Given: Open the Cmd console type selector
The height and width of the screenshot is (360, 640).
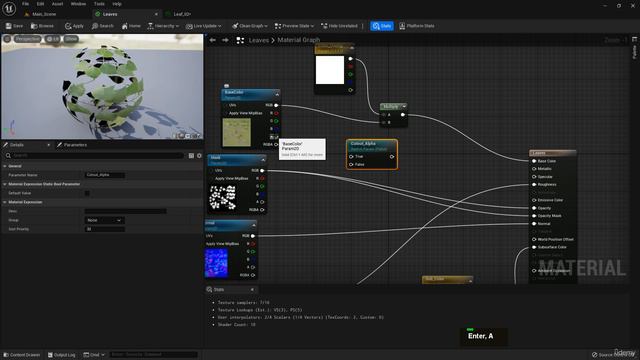Looking at the screenshot, I should pyautogui.click(x=94, y=355).
